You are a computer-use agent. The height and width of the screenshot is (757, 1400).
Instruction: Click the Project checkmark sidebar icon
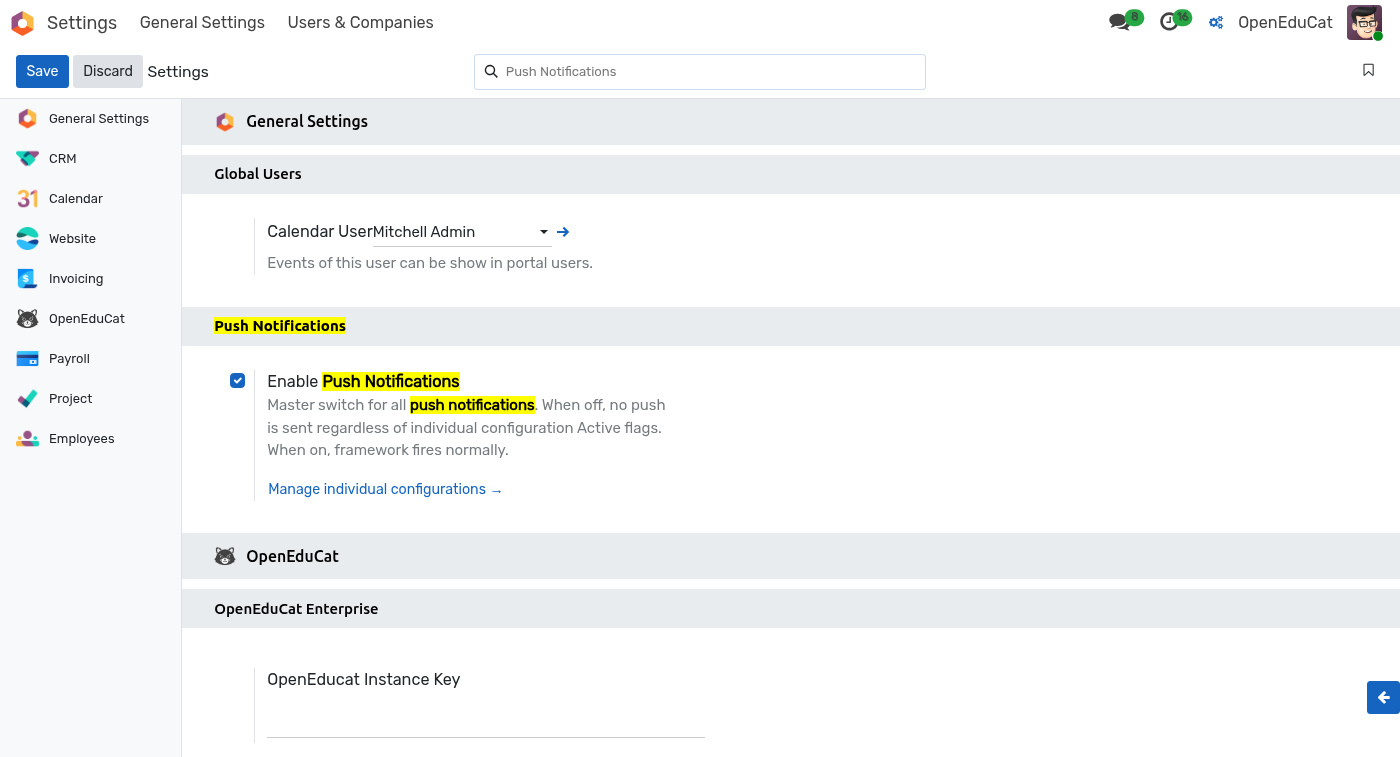pos(28,398)
